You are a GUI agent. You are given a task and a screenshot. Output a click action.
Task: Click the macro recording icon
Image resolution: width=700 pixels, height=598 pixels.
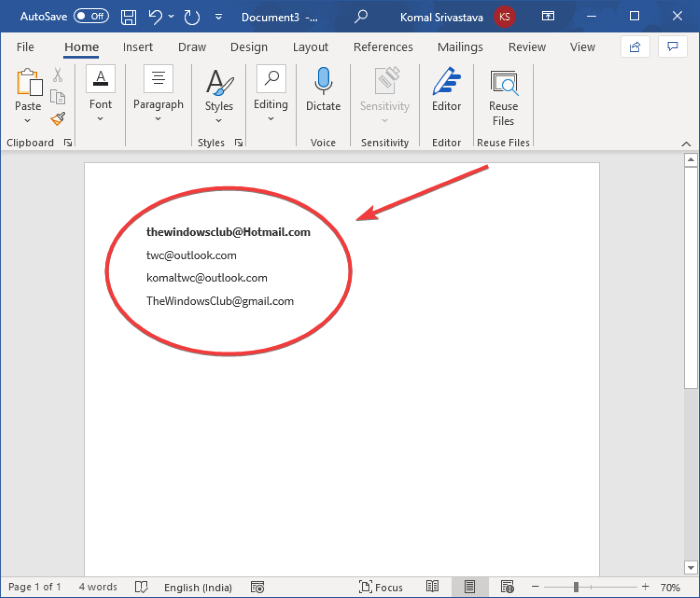(258, 587)
